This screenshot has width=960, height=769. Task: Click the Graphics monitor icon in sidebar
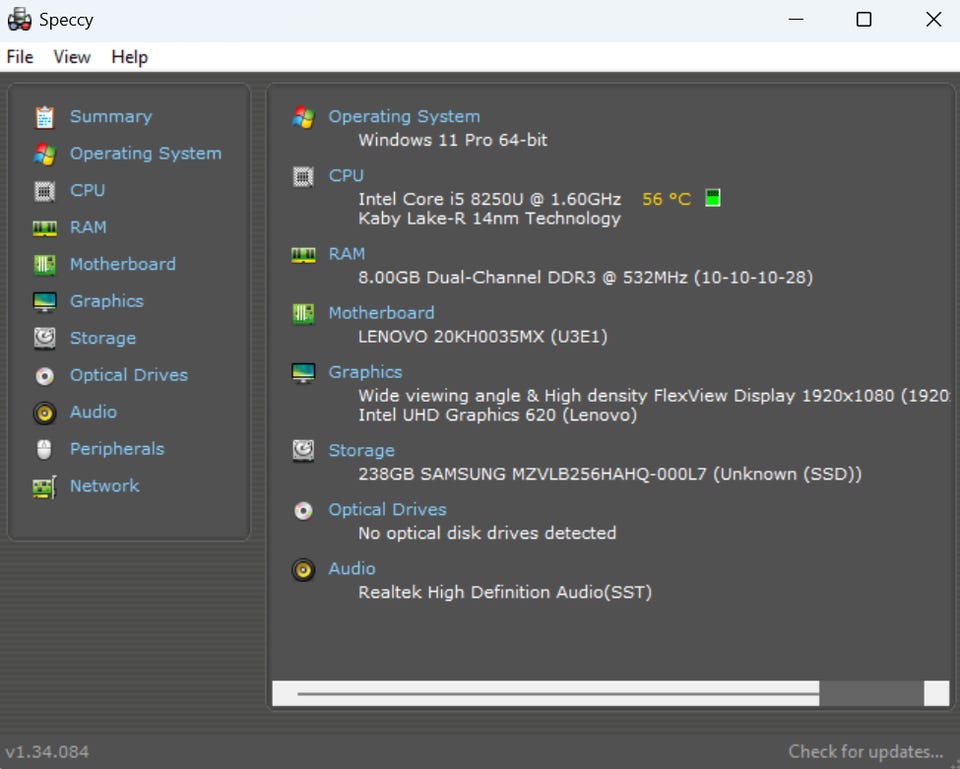click(x=44, y=302)
